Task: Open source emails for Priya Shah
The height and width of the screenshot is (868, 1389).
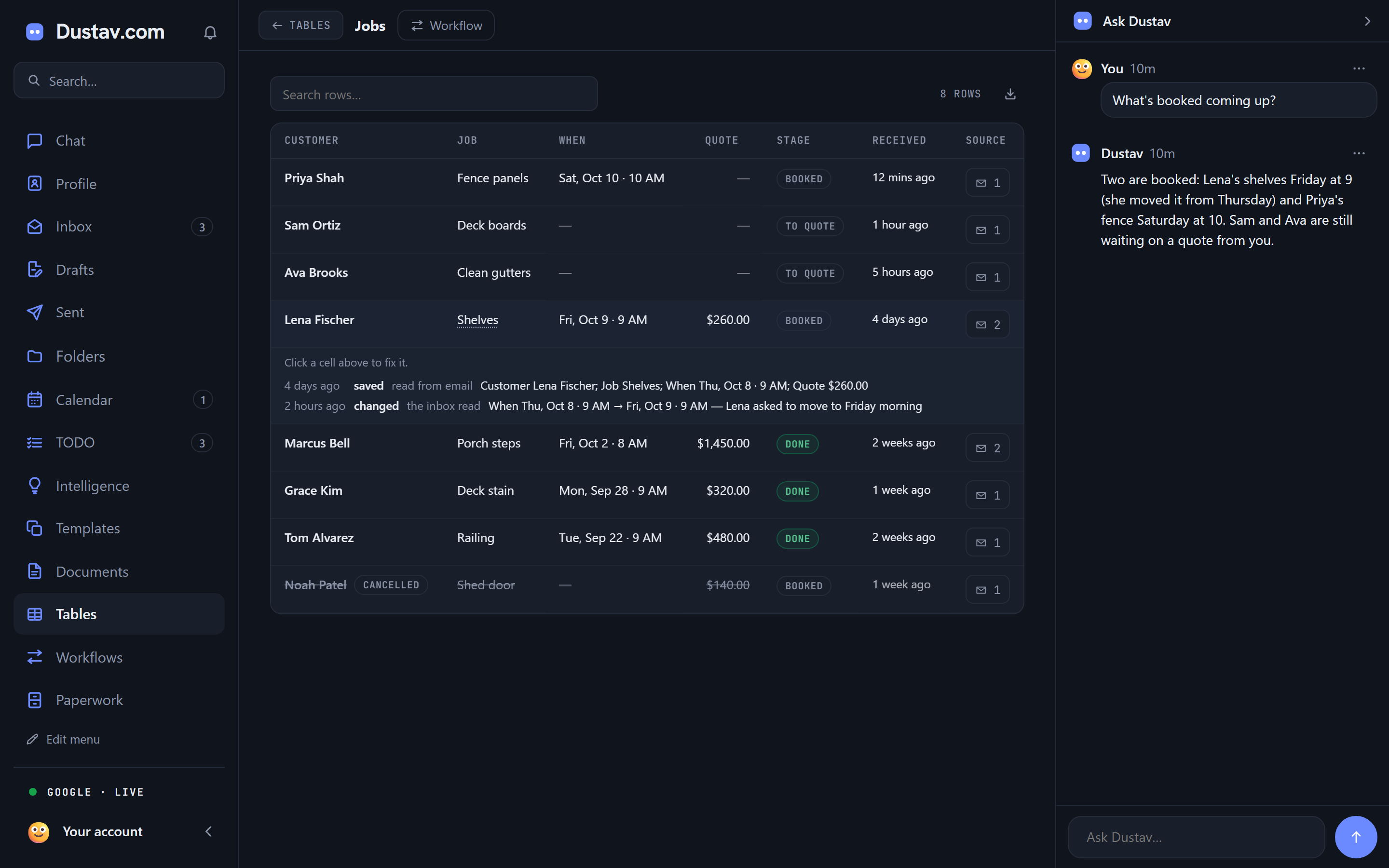Action: click(x=987, y=183)
